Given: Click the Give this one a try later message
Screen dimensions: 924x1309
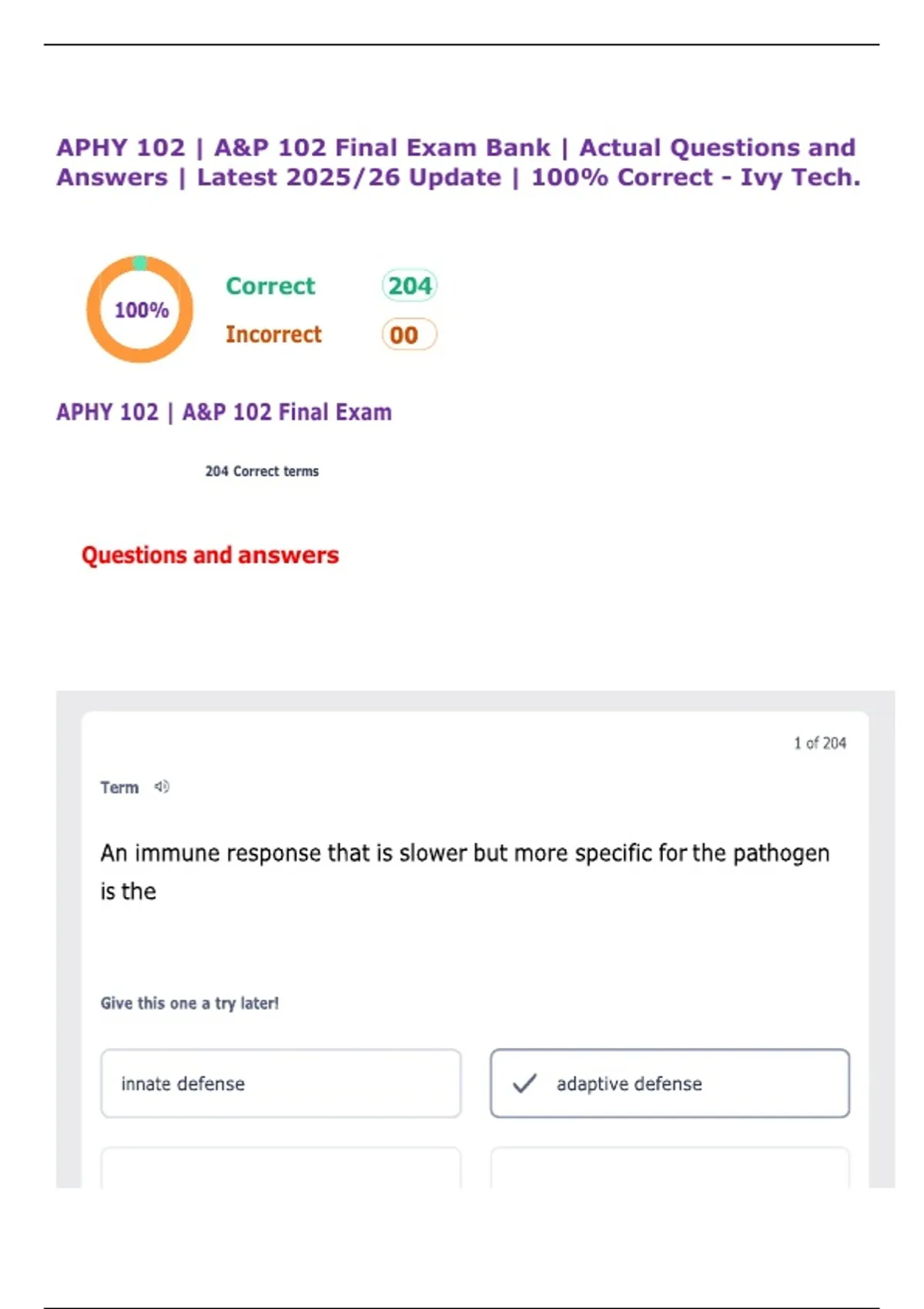Looking at the screenshot, I should click(189, 1003).
